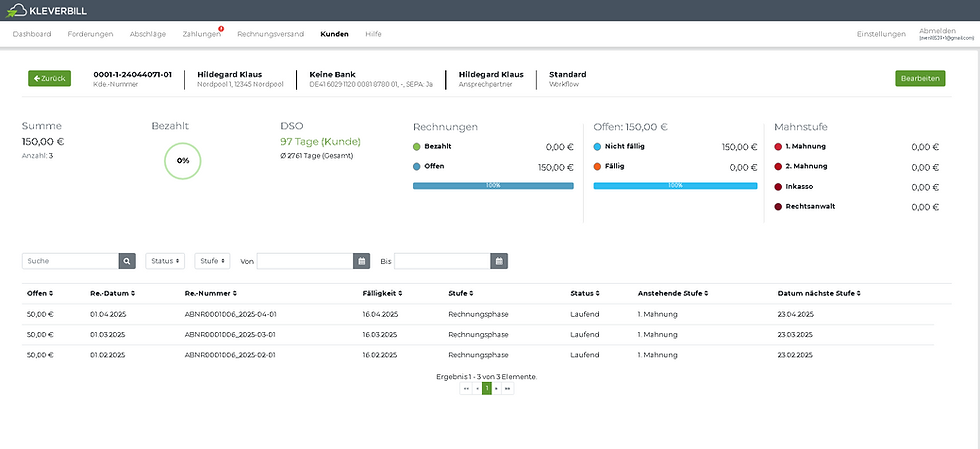This screenshot has width=980, height=449.
Task: Open the Zahlungen menu item
Action: pos(201,34)
